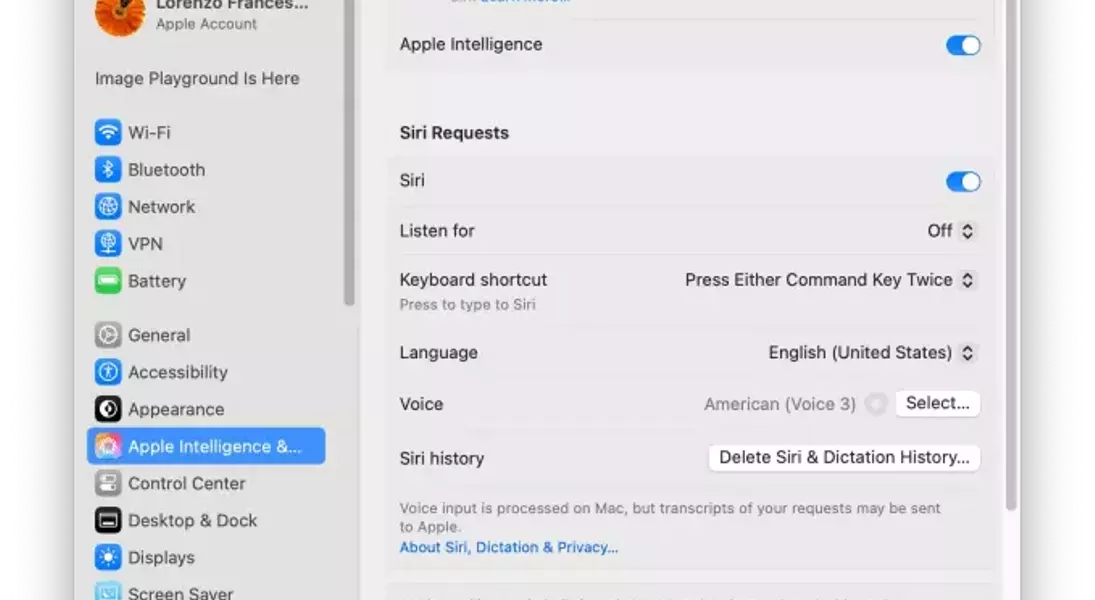Disable the Siri toggle
Screen dimensions: 1095x600
click(x=963, y=182)
